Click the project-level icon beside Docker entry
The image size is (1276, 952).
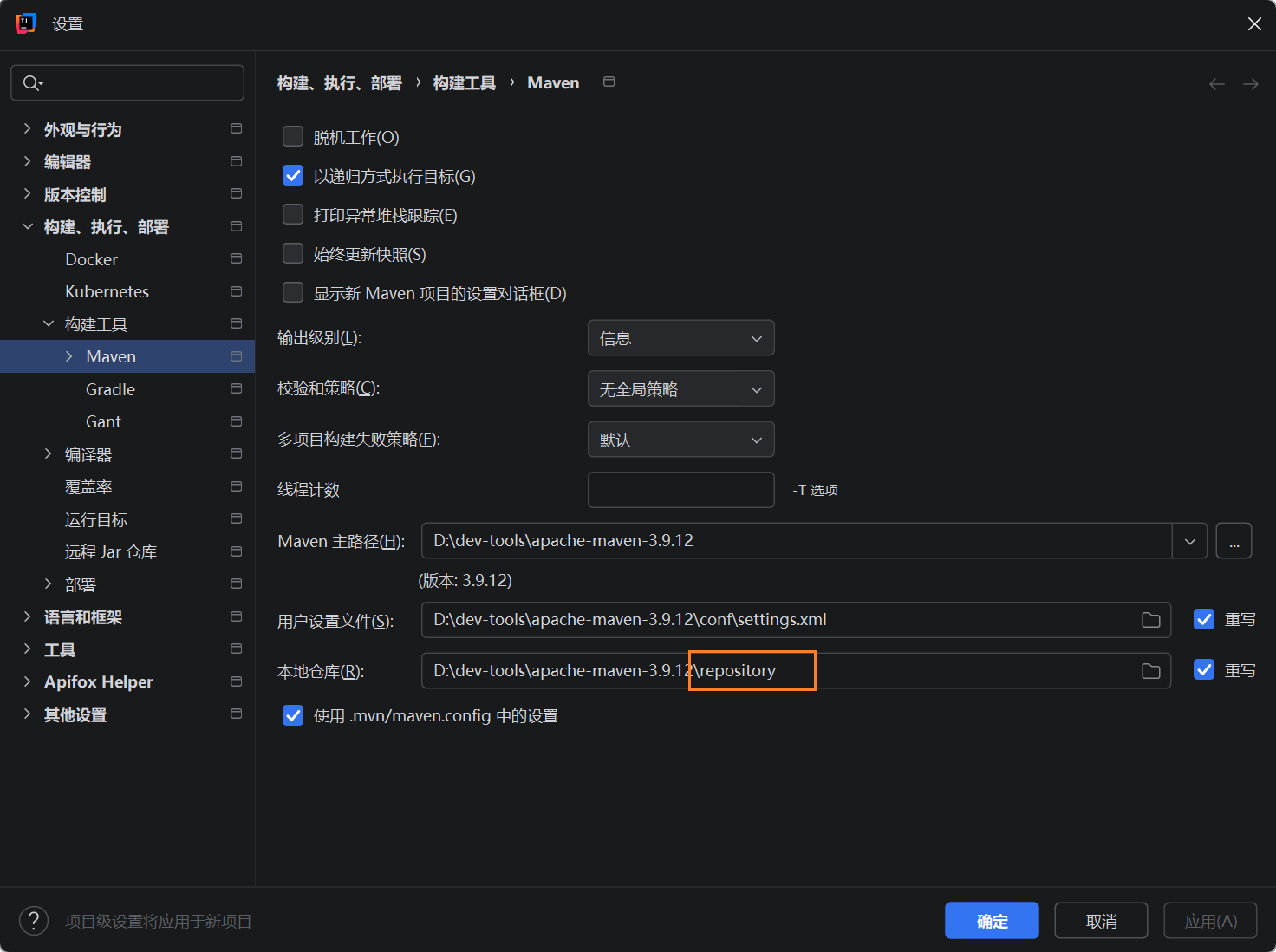click(x=236, y=258)
